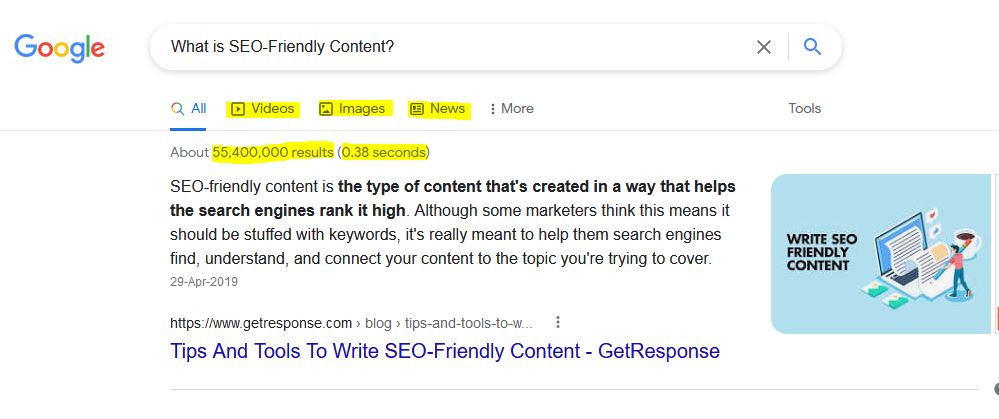This screenshot has width=999, height=419.
Task: Open Tips And Tools To Write SEO-Friendly Content link
Action: tap(445, 351)
